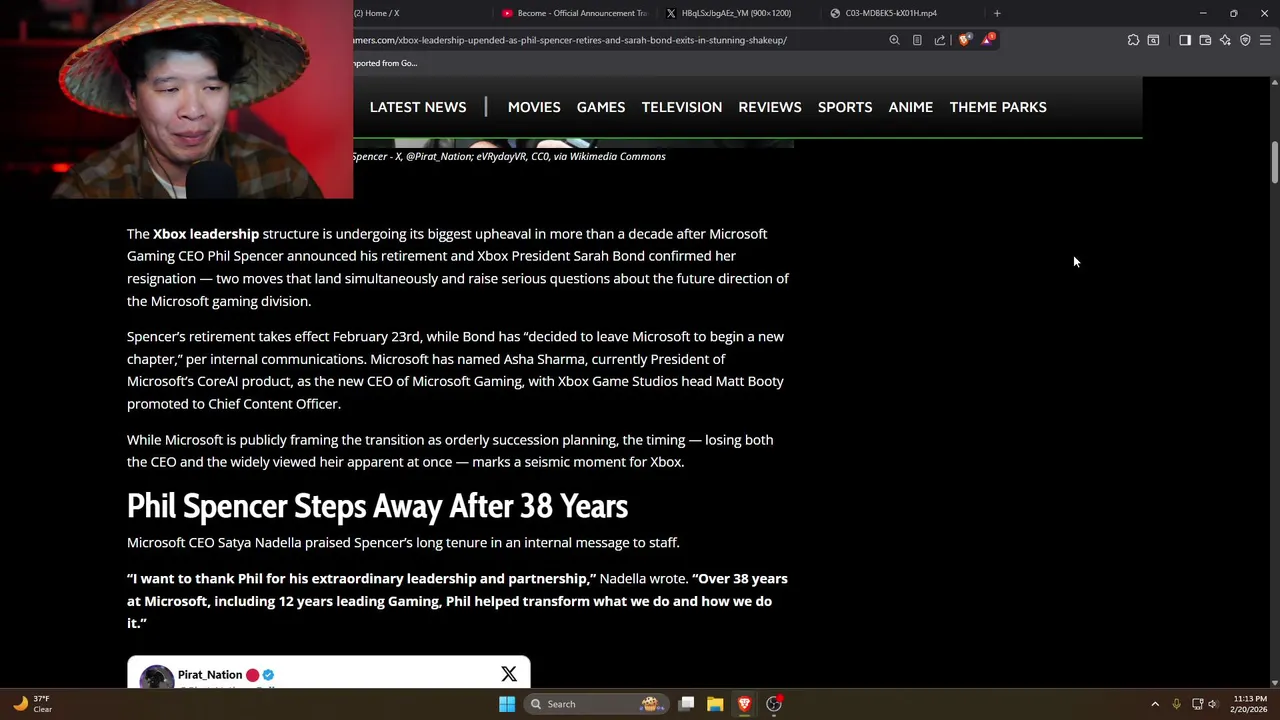Image resolution: width=1280 pixels, height=720 pixels.
Task: Open Brave VPN shield icon
Action: [1245, 40]
